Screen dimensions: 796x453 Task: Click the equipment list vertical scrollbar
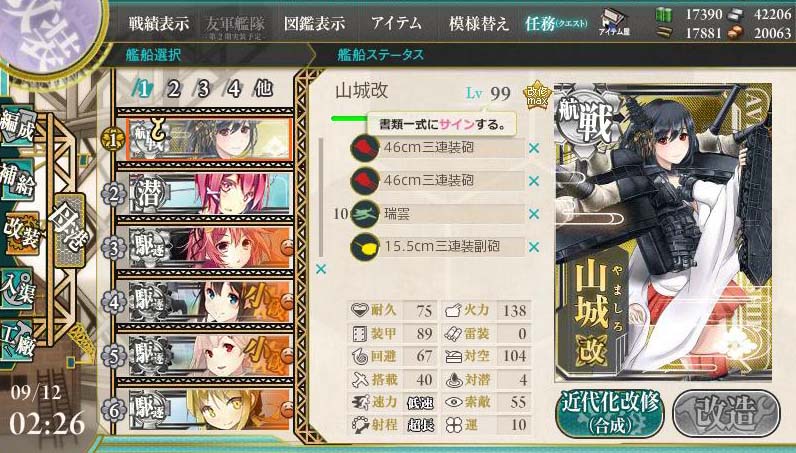point(321,197)
